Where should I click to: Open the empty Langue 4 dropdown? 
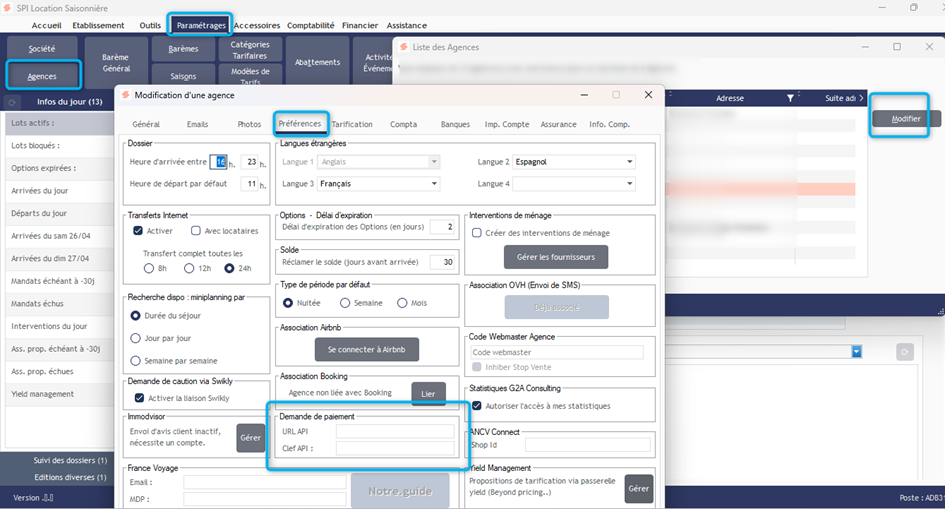point(575,184)
